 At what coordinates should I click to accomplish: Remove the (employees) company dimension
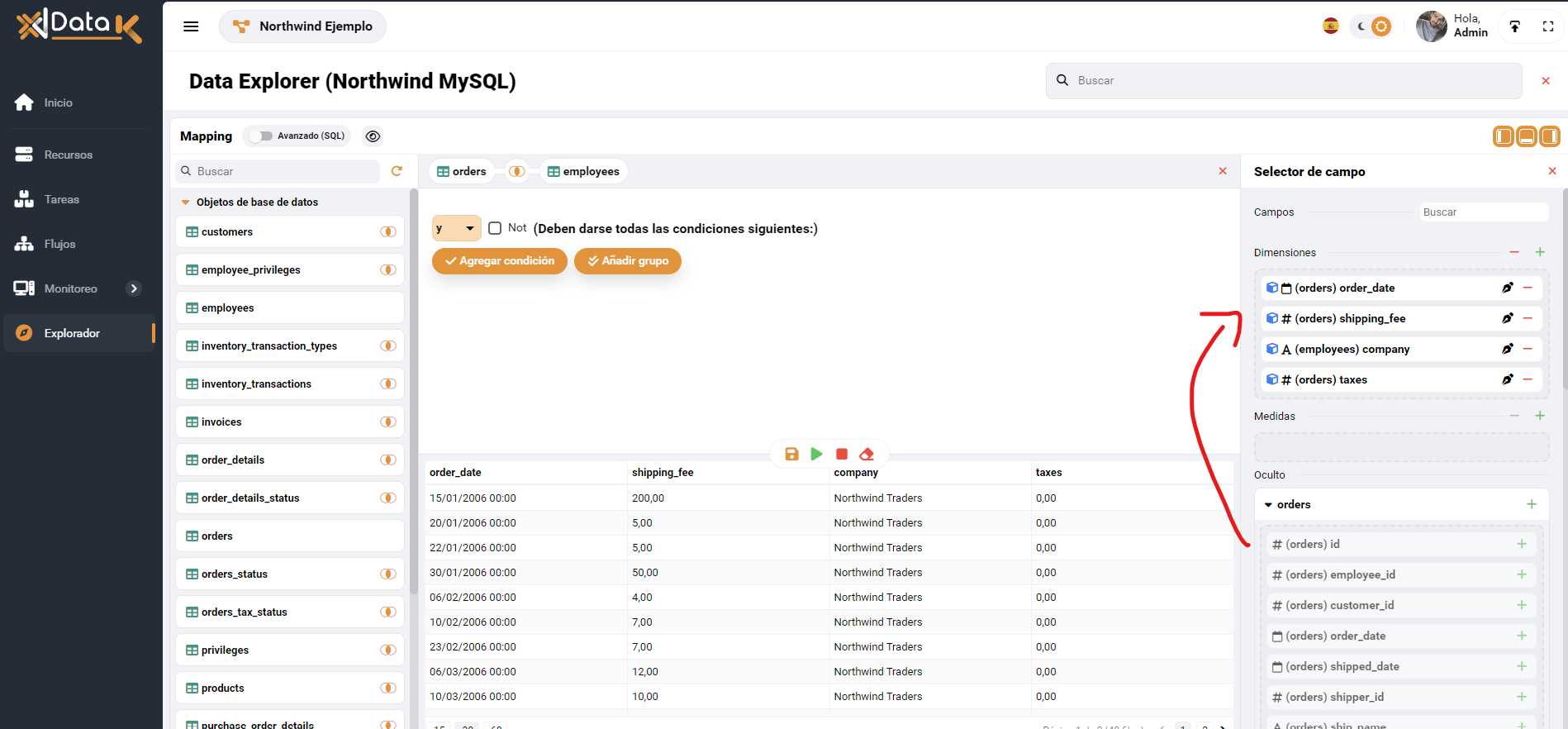click(x=1528, y=349)
